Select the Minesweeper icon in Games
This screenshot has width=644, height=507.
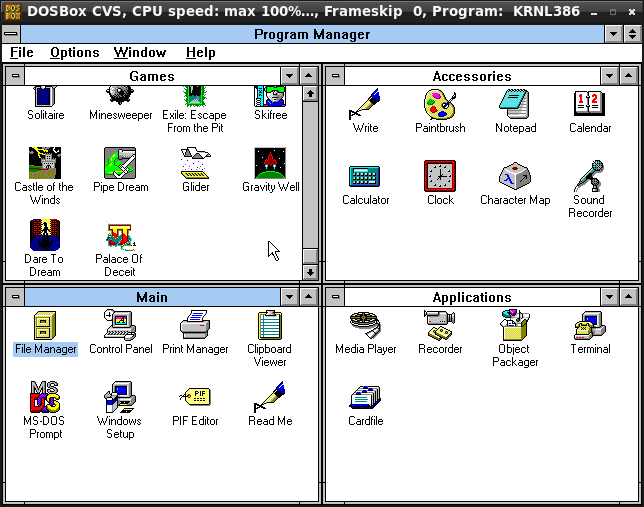click(x=120, y=95)
